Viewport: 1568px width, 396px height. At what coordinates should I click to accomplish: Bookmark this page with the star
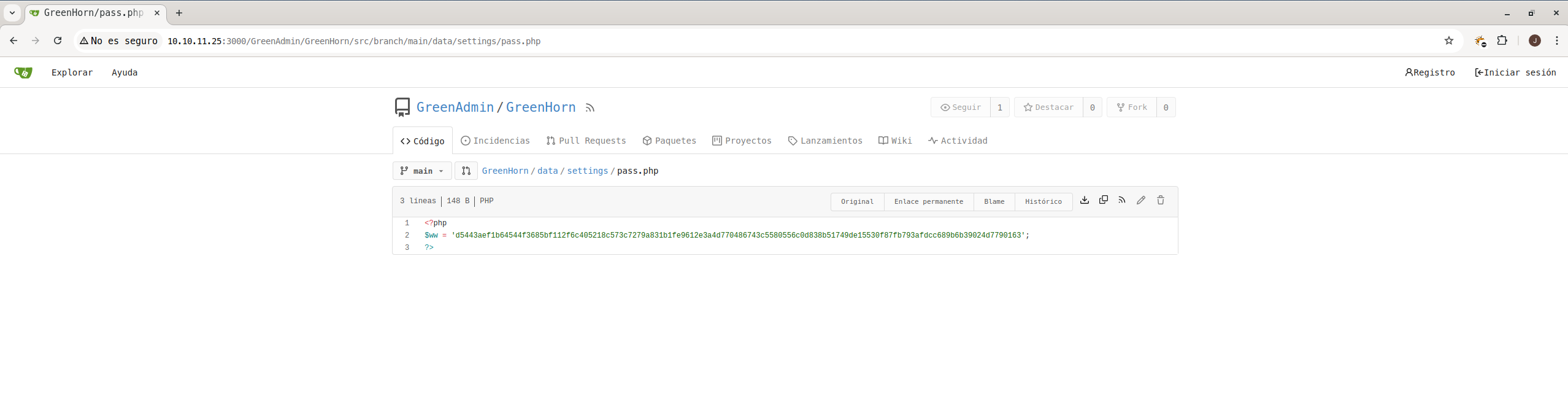click(1449, 41)
